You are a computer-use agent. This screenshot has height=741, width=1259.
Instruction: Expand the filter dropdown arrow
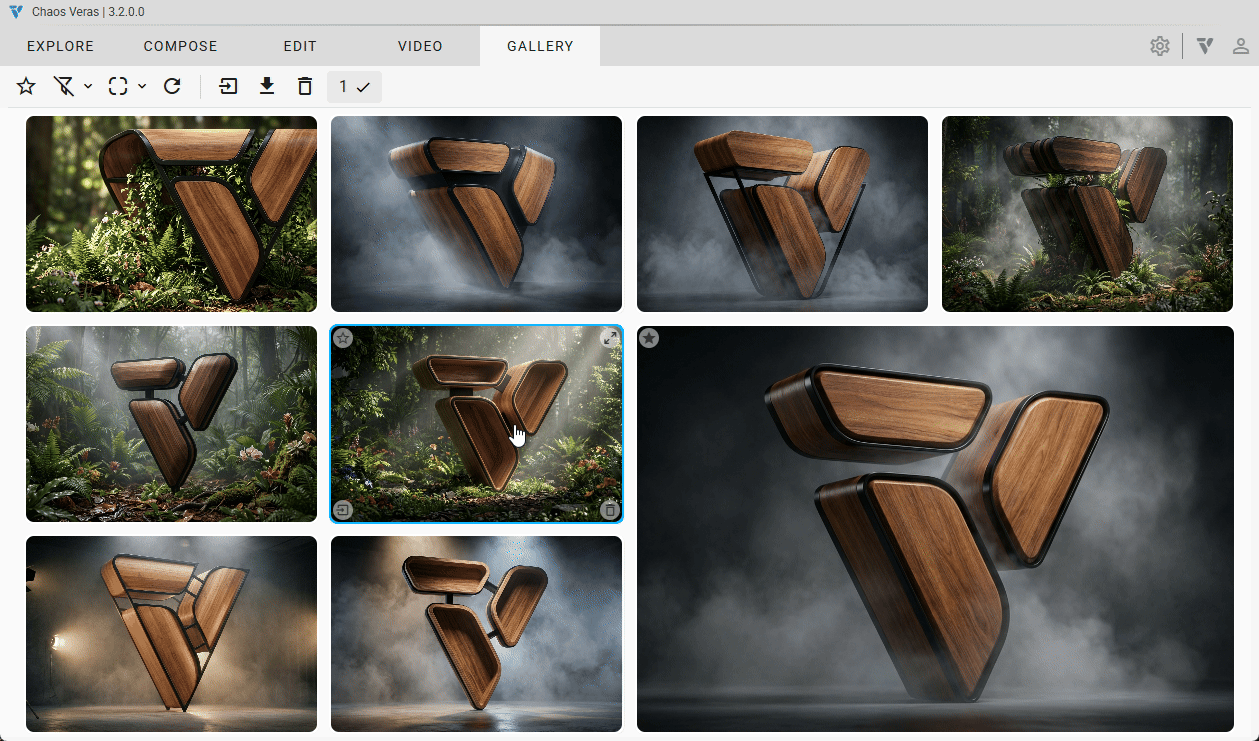88,87
